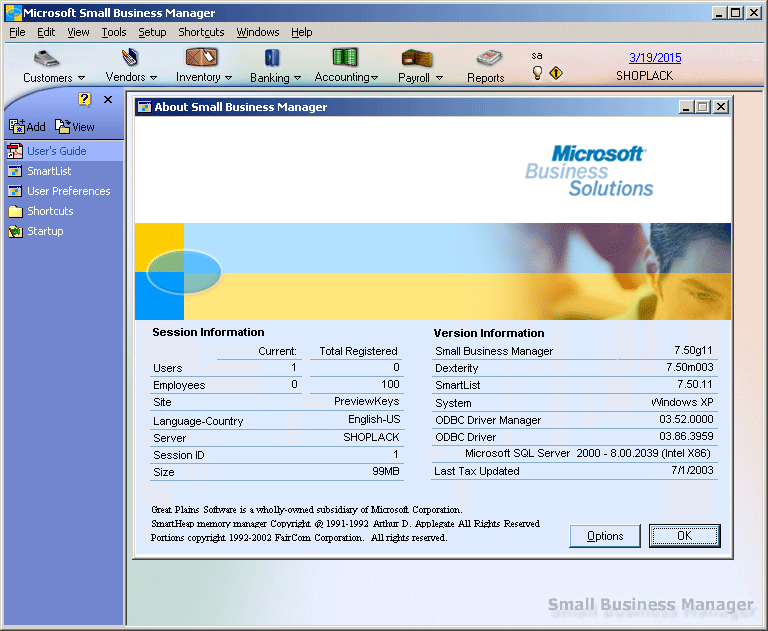Image resolution: width=768 pixels, height=631 pixels.
Task: Click the light bulb reminder icon
Action: pos(537,73)
